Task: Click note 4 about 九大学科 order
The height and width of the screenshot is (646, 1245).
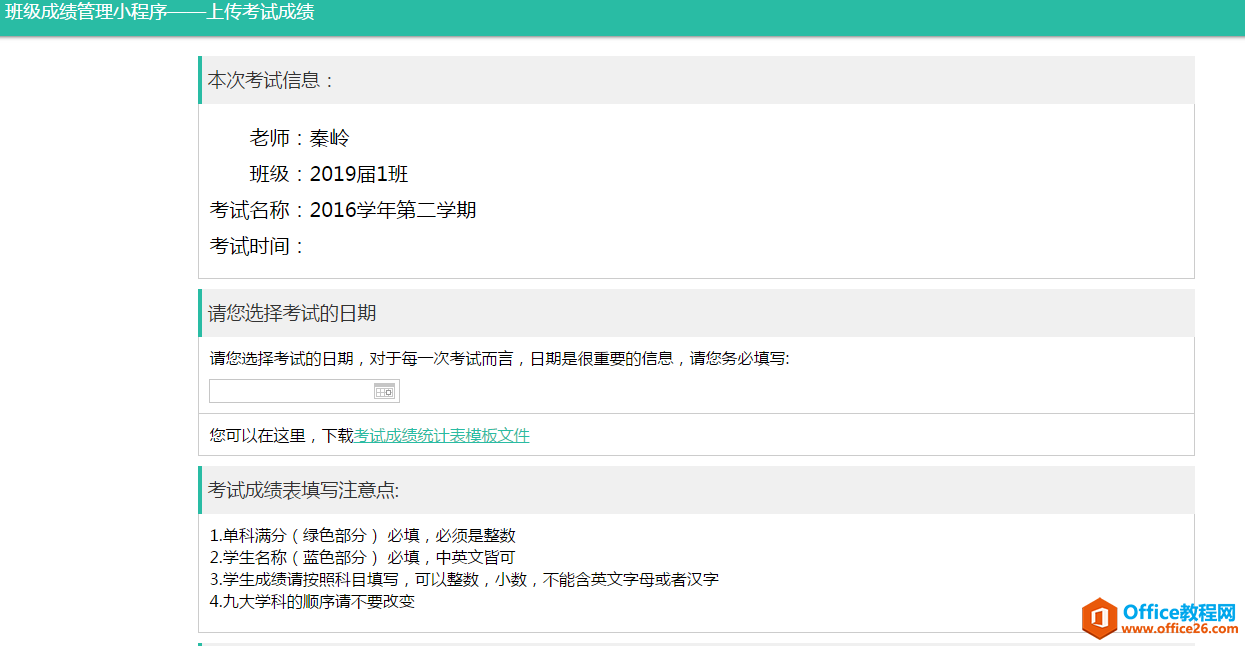Action: coord(312,602)
